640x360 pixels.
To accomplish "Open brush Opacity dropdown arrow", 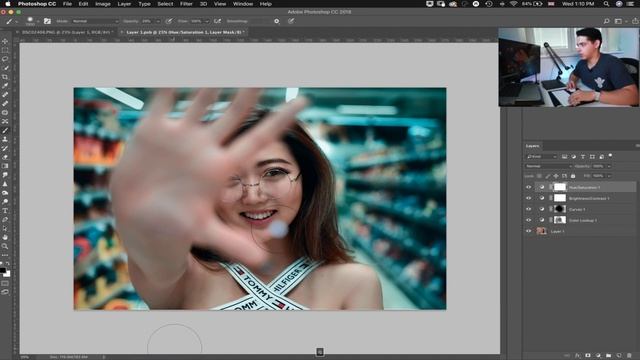I will point(158,21).
